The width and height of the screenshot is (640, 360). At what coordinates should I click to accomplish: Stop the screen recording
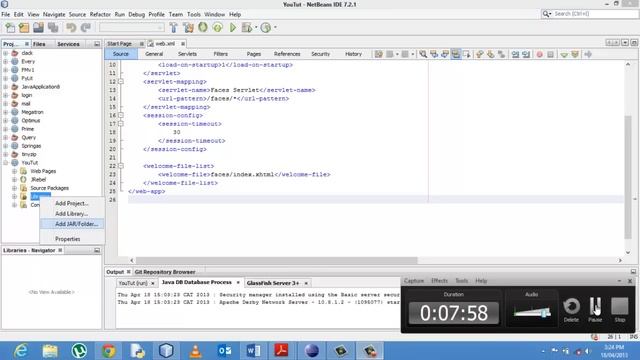pos(620,310)
